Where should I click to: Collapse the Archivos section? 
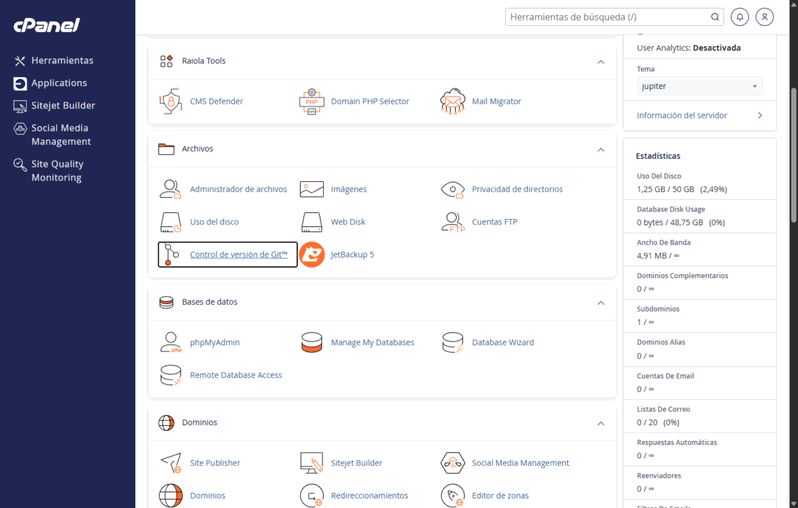point(601,150)
